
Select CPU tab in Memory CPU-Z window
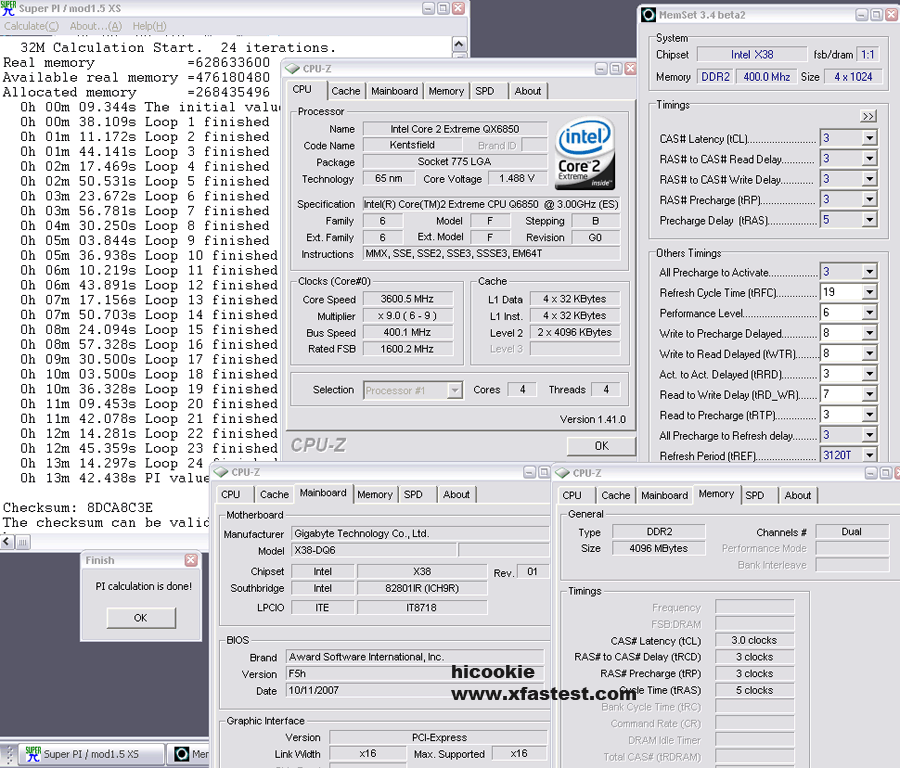click(572, 495)
